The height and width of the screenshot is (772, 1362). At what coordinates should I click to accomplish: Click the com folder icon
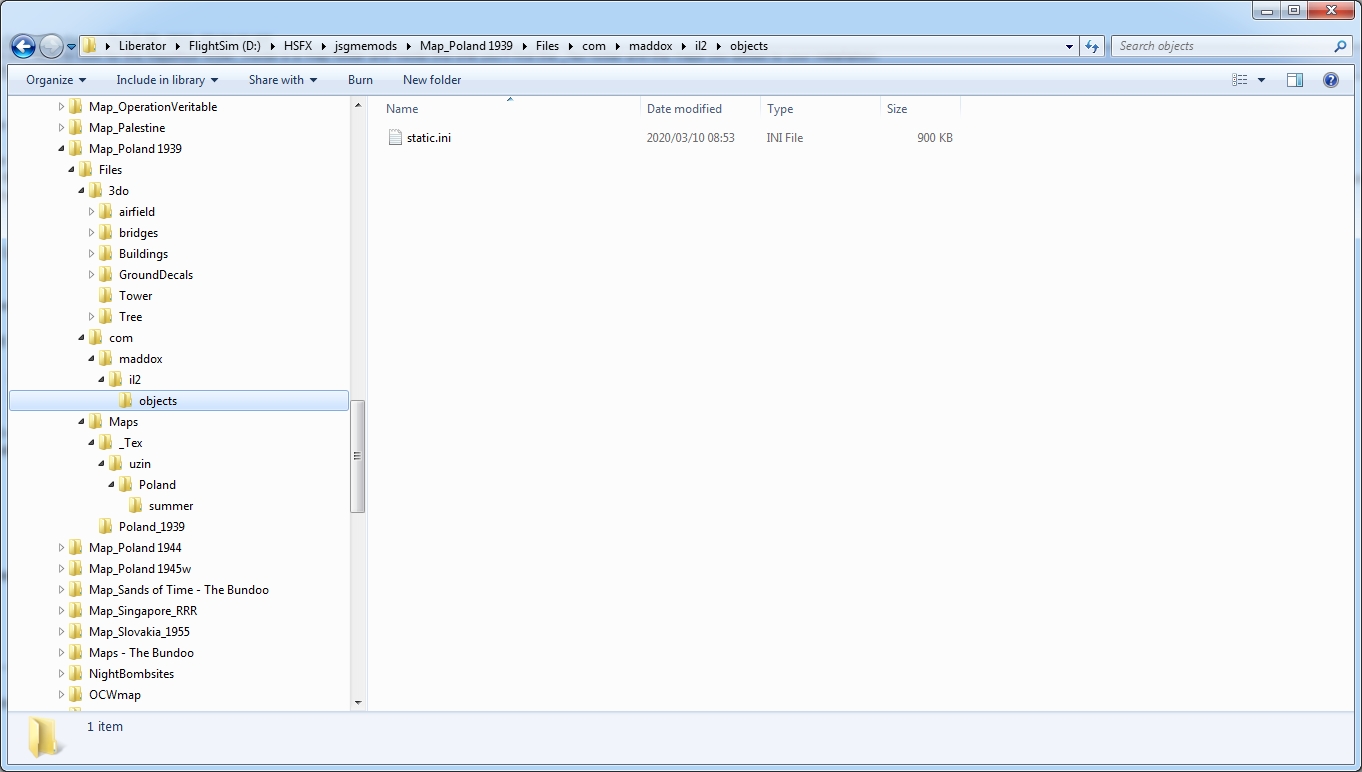coord(95,338)
